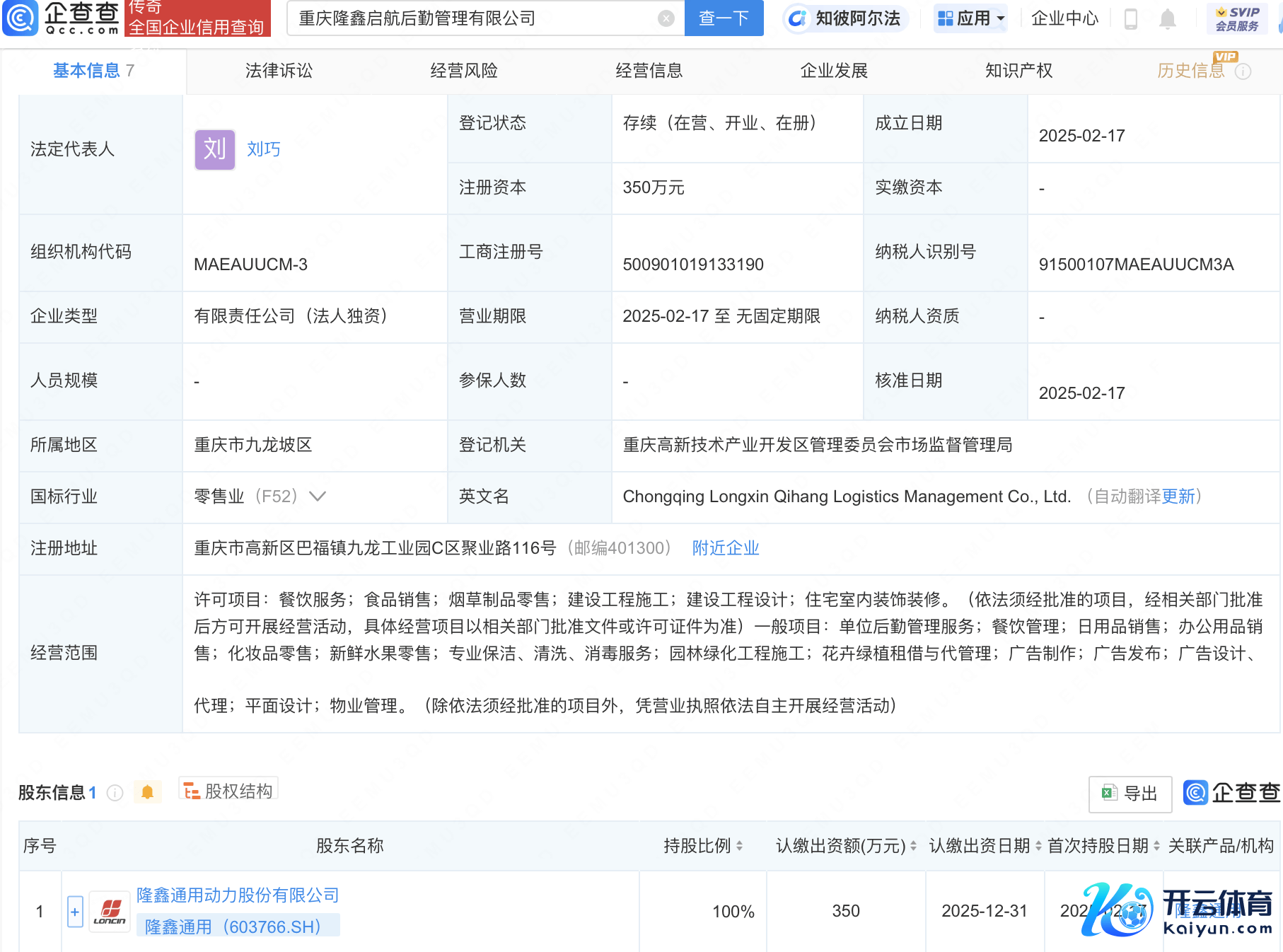Expand shareholder row with the plus button

coord(75,912)
